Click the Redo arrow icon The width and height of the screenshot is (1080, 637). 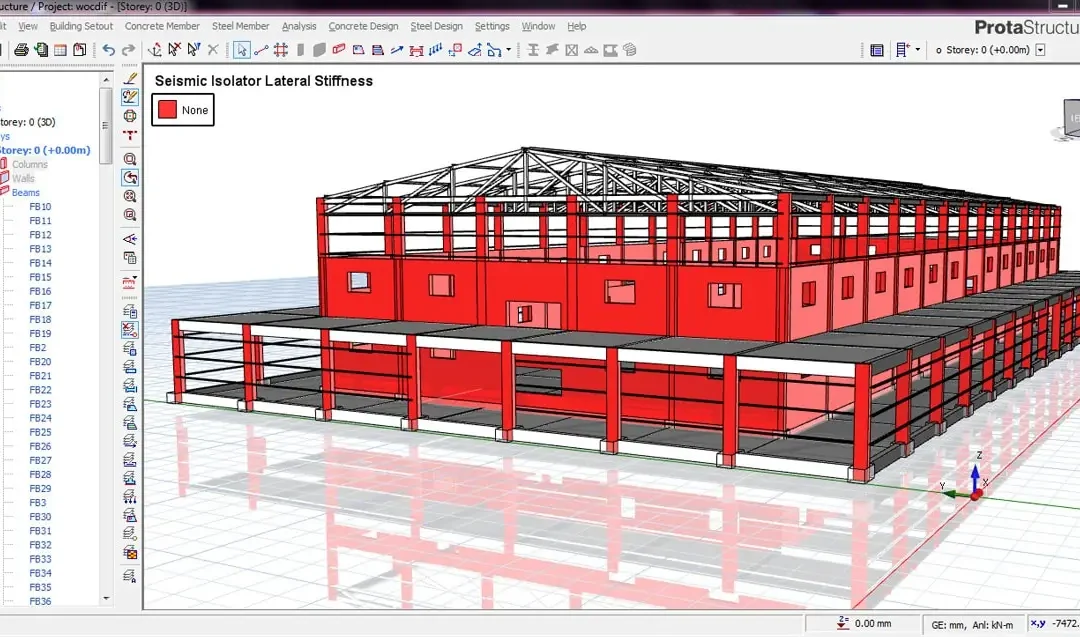pyautogui.click(x=129, y=50)
